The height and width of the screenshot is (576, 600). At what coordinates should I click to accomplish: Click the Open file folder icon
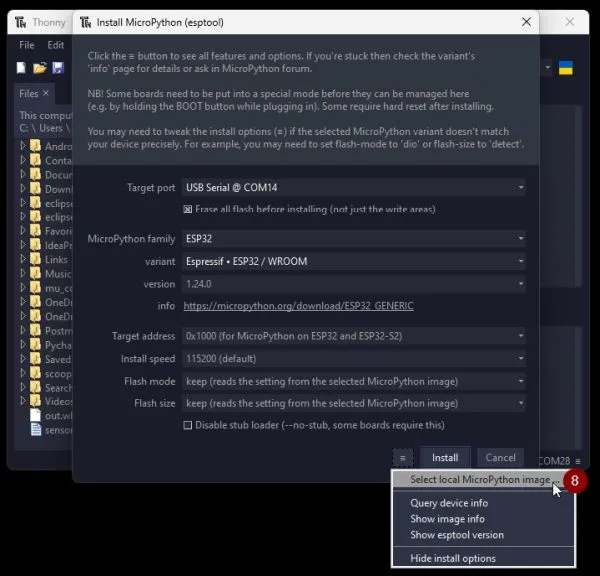[x=40, y=68]
